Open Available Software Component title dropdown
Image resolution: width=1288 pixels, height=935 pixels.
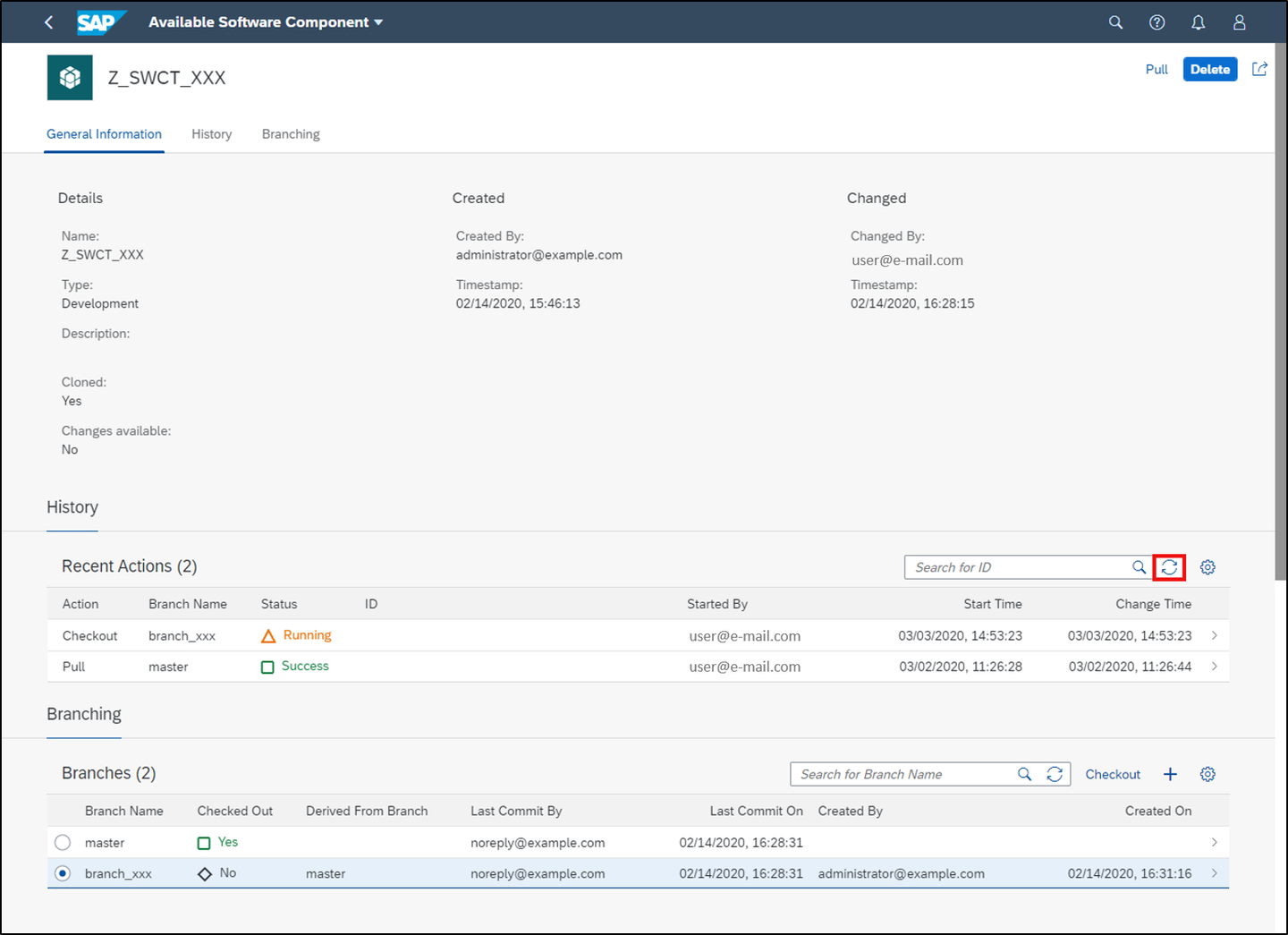click(x=266, y=22)
